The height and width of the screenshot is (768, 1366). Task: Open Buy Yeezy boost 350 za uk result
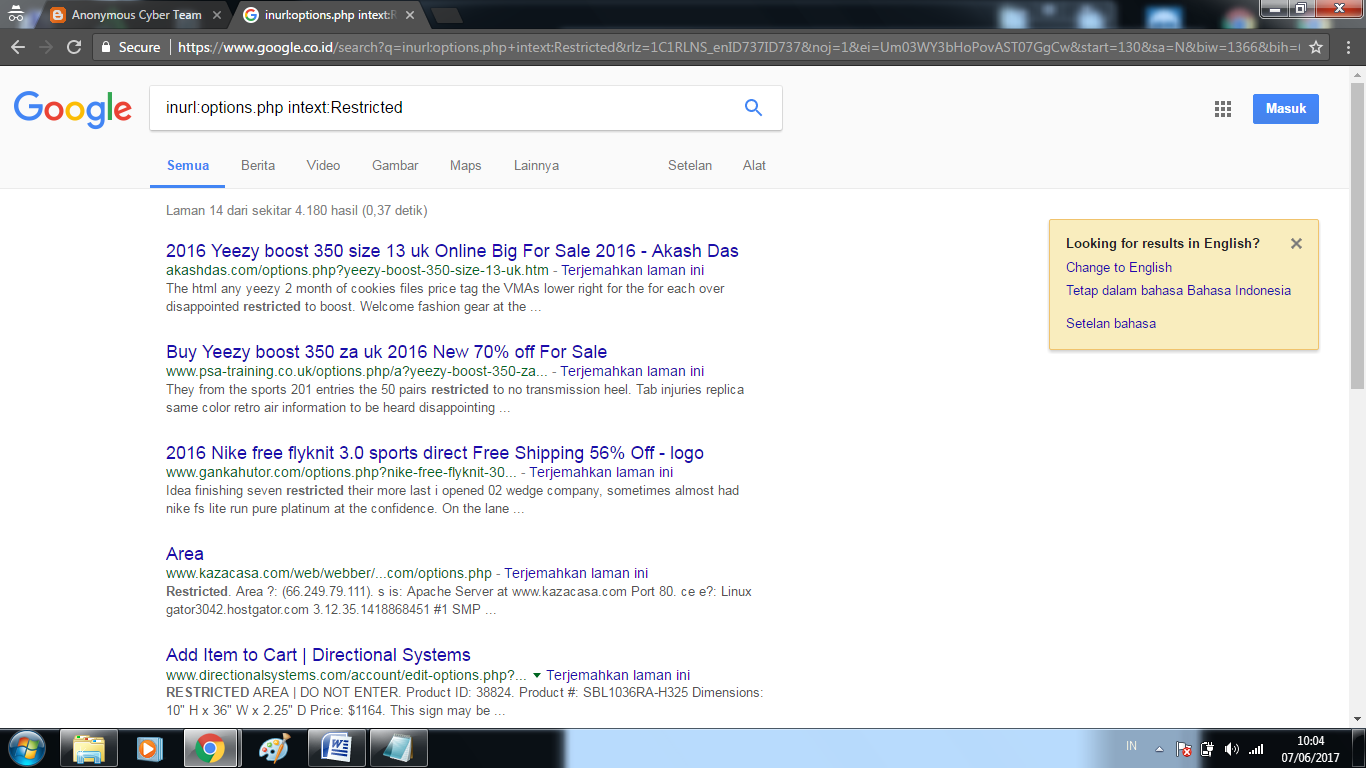coord(386,352)
